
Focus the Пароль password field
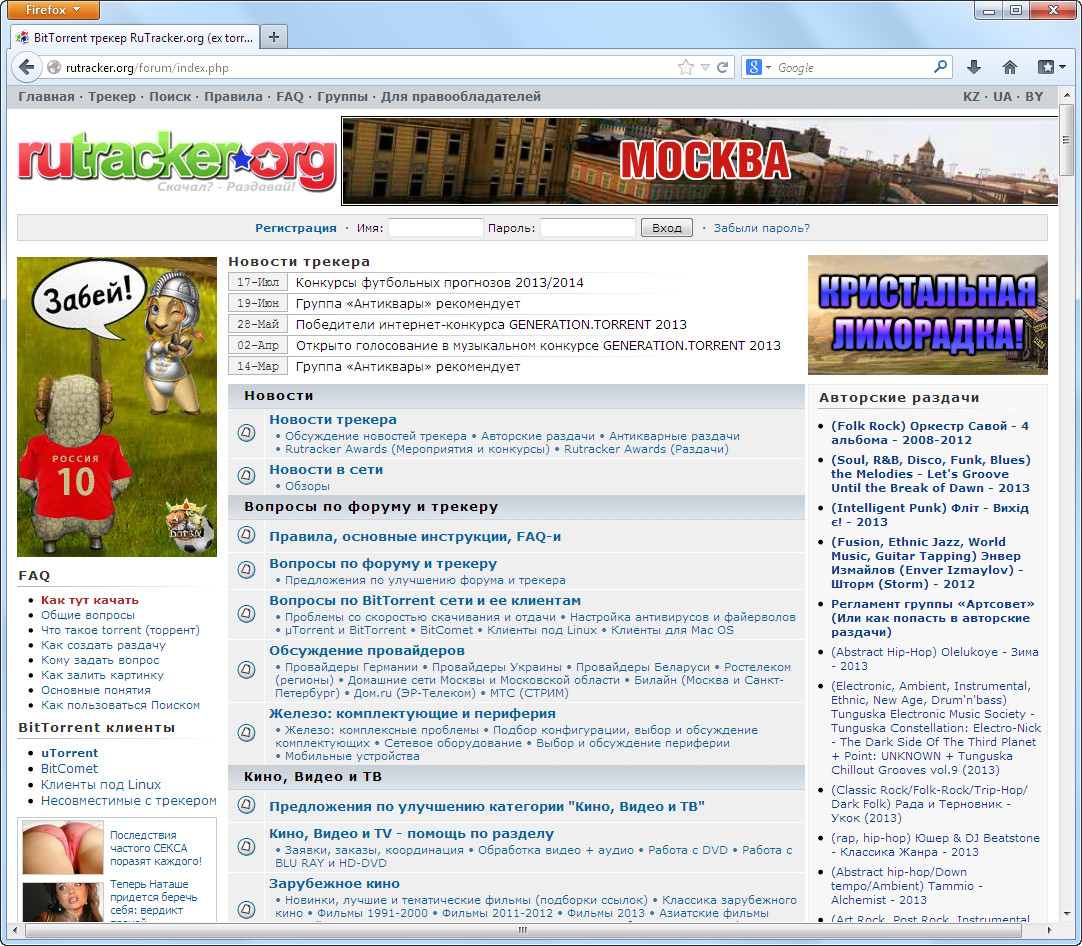tap(587, 228)
